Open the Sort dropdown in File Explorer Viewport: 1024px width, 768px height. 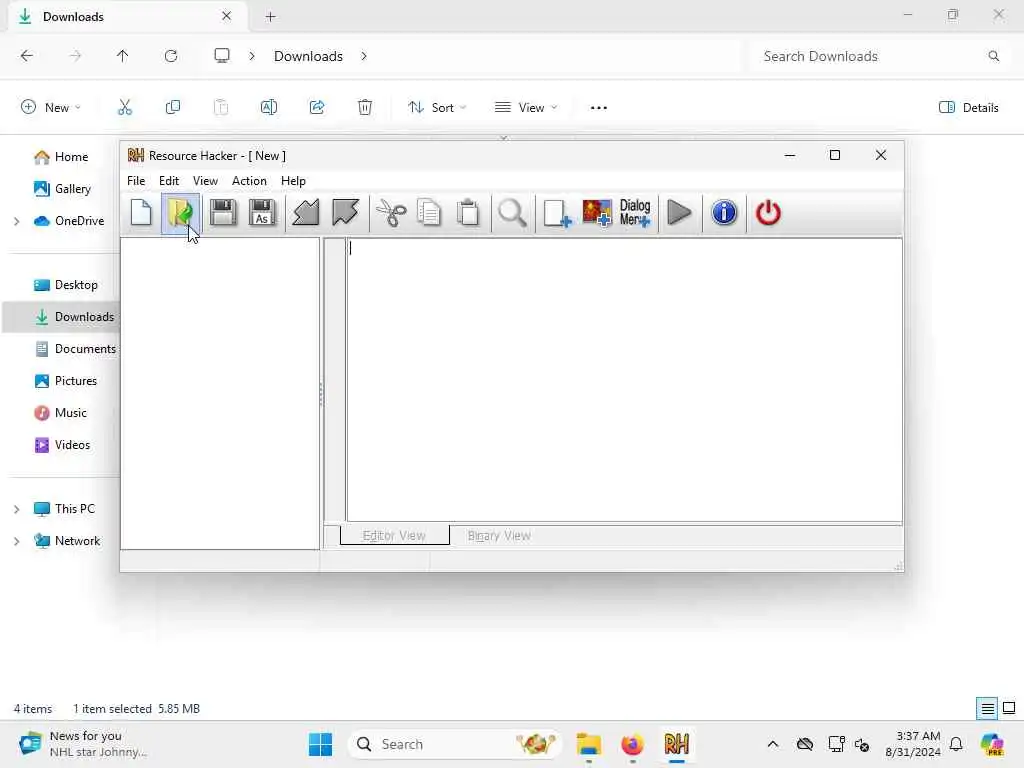(x=437, y=107)
